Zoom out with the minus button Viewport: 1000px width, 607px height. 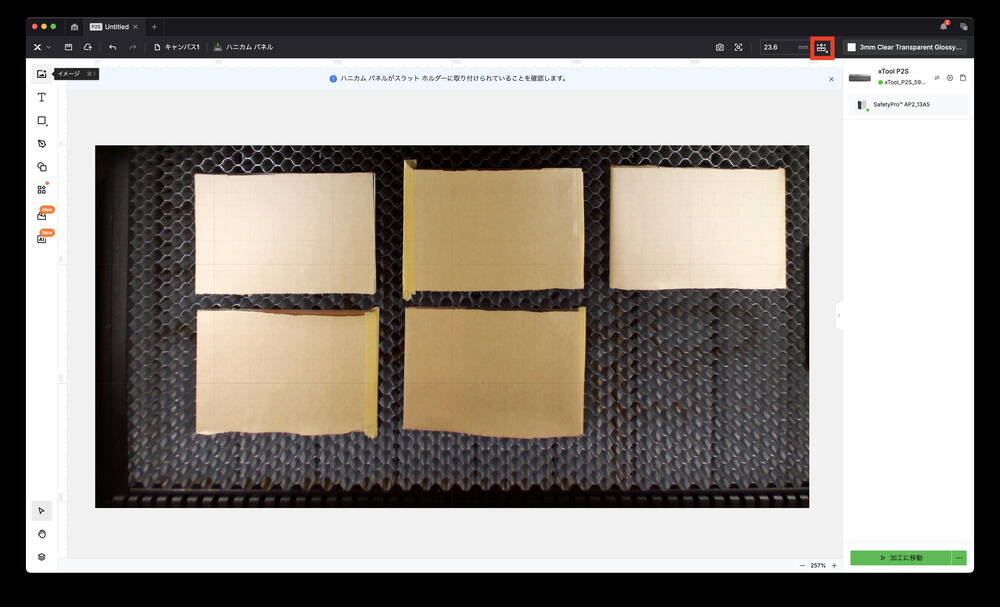coord(802,566)
